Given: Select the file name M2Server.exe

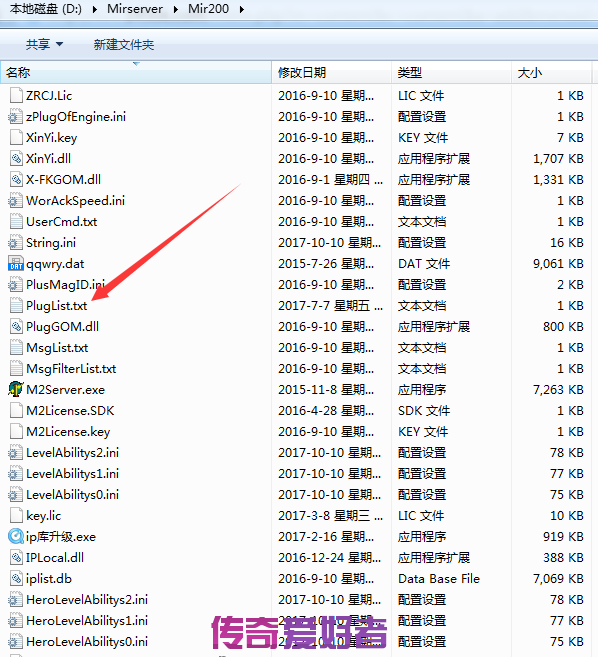Looking at the screenshot, I should coord(65,390).
